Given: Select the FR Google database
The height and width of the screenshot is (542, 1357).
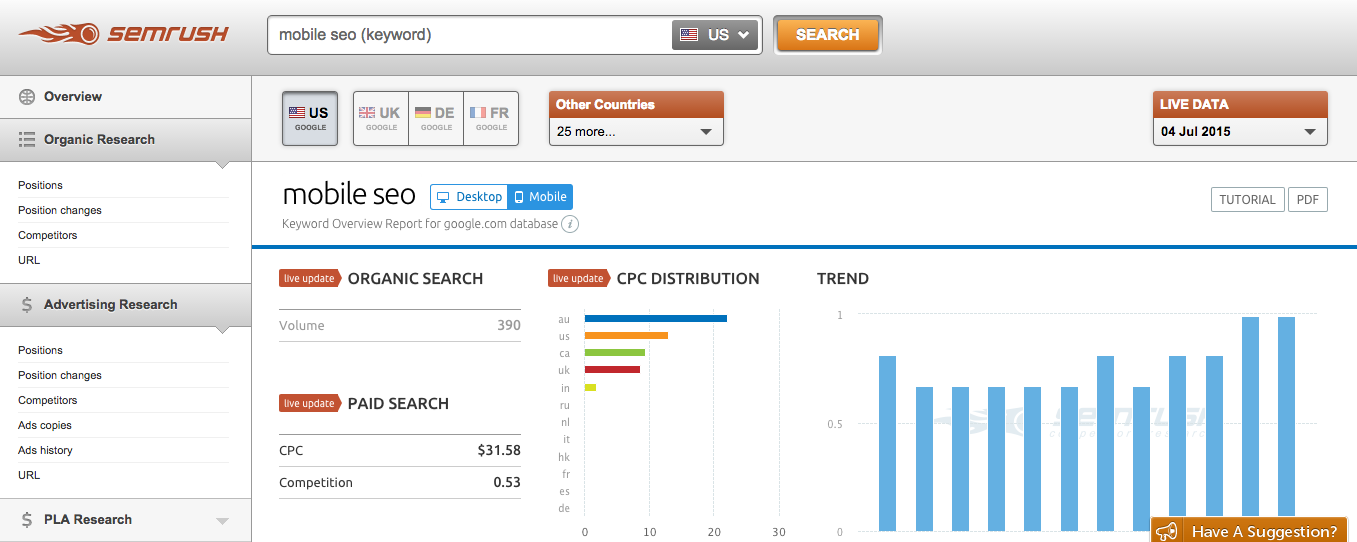Looking at the screenshot, I should (491, 119).
